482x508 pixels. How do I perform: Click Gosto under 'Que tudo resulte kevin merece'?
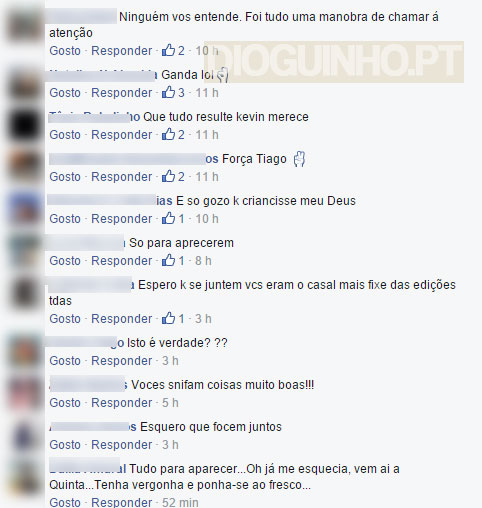coord(65,135)
